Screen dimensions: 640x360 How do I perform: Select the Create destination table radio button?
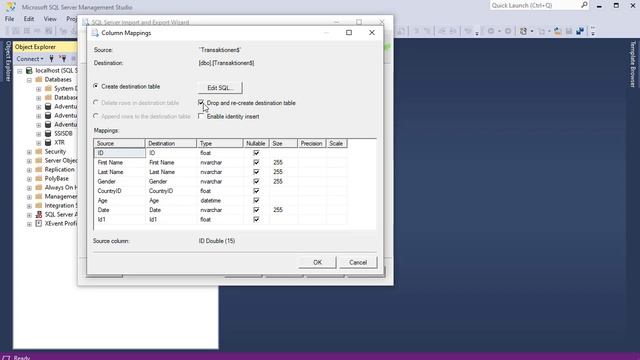tap(96, 86)
